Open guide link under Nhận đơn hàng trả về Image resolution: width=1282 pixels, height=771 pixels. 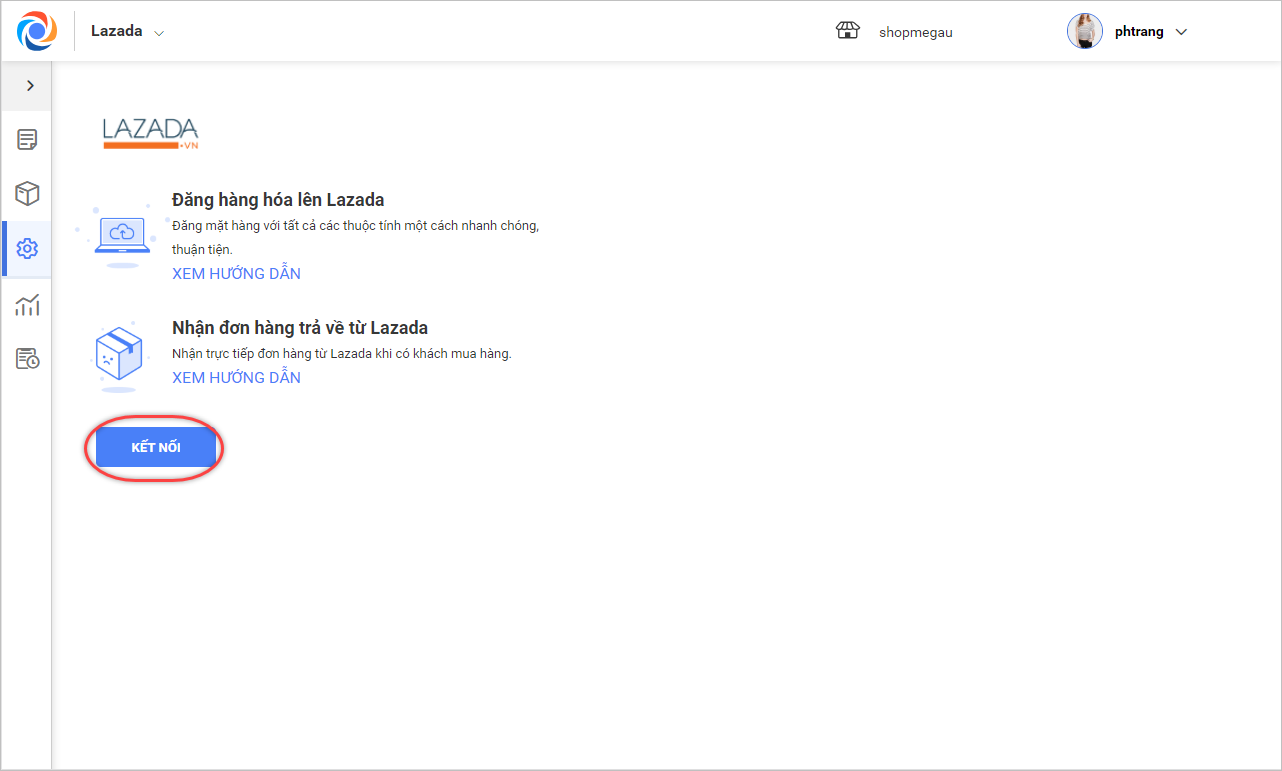pyautogui.click(x=236, y=377)
